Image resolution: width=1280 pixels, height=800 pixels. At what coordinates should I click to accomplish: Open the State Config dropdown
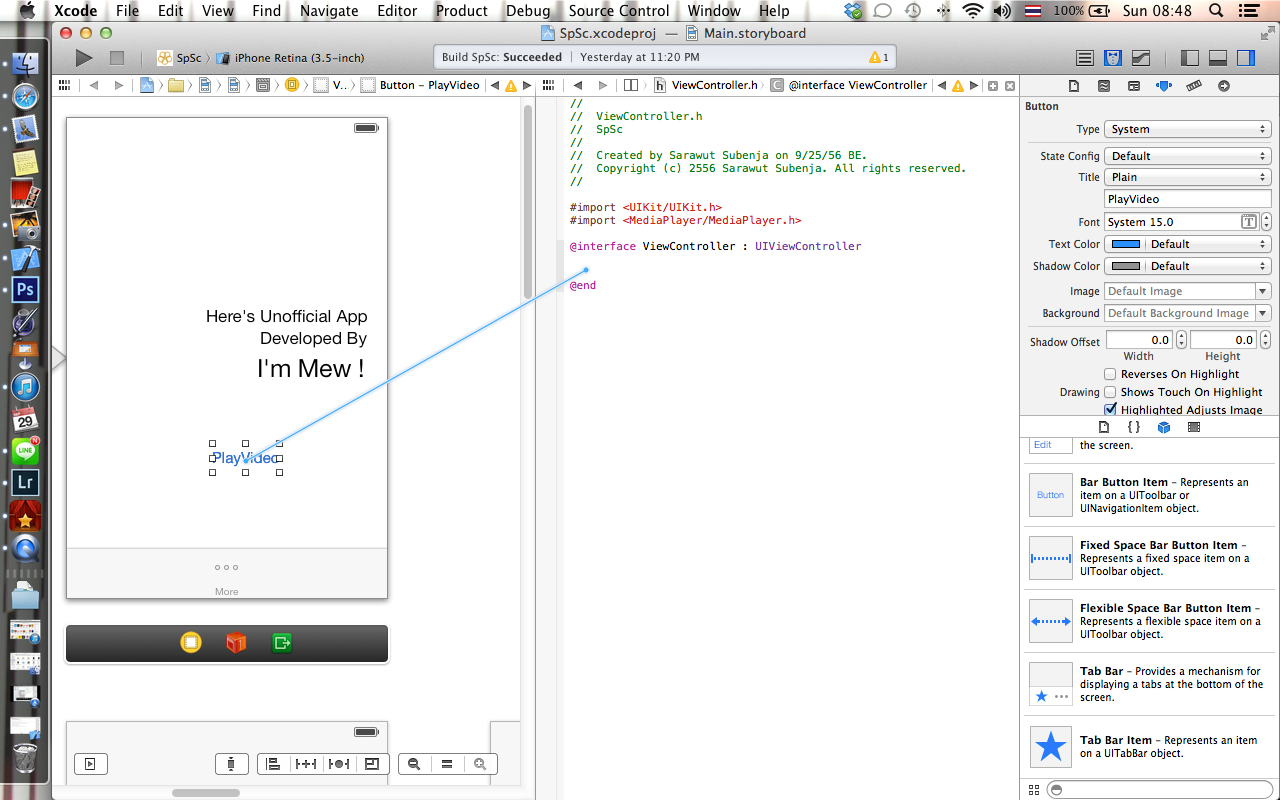(1188, 156)
